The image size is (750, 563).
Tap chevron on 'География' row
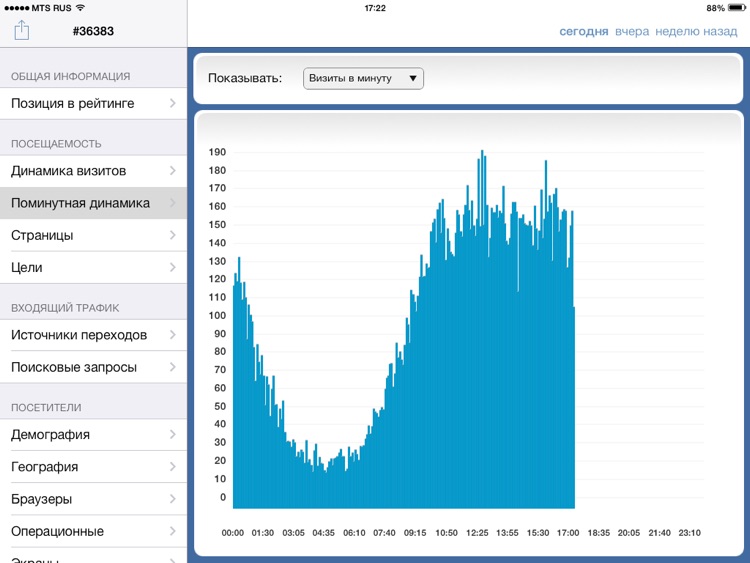173,466
